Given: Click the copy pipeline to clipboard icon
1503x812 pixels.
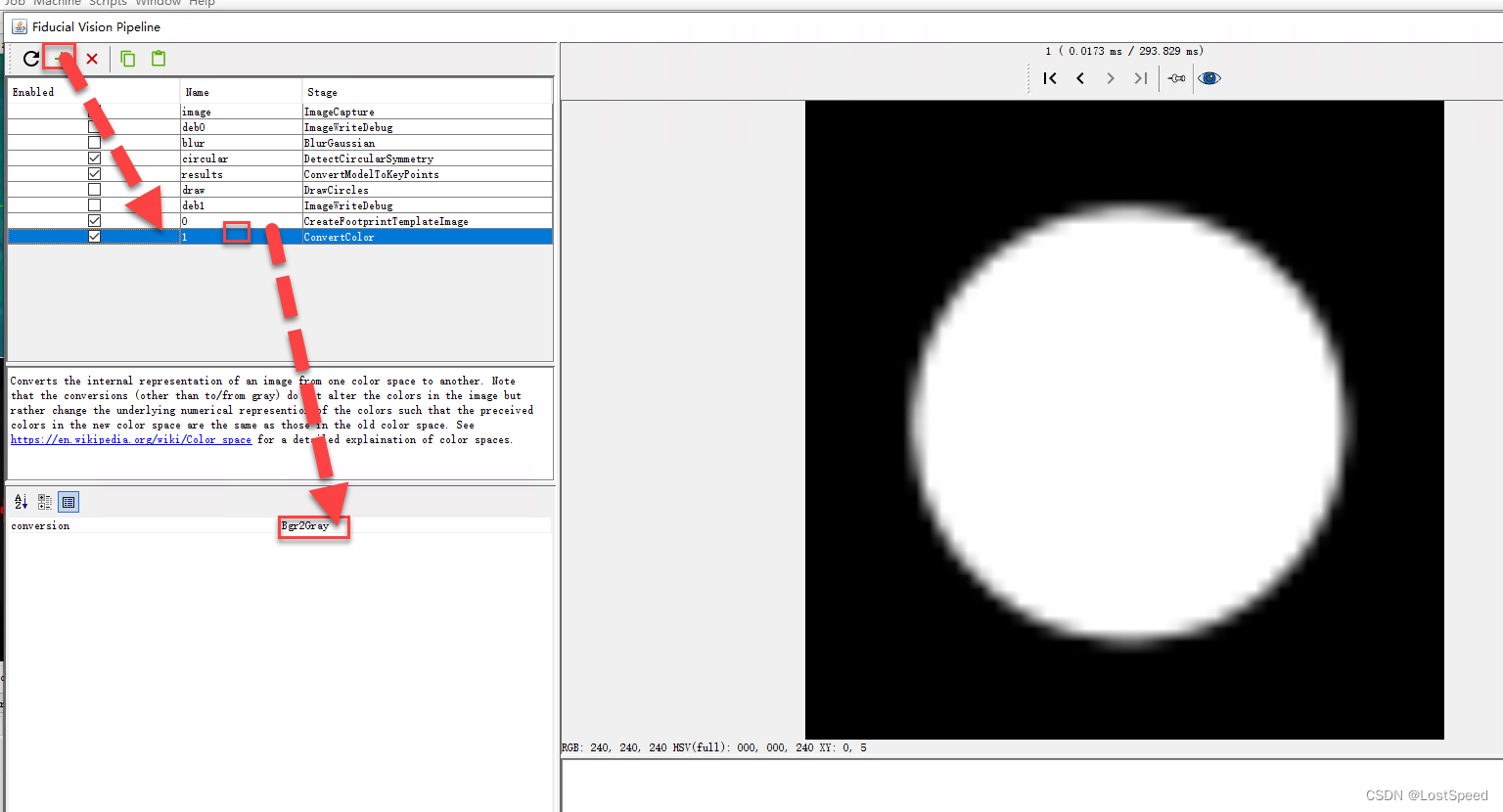Looking at the screenshot, I should coord(128,59).
